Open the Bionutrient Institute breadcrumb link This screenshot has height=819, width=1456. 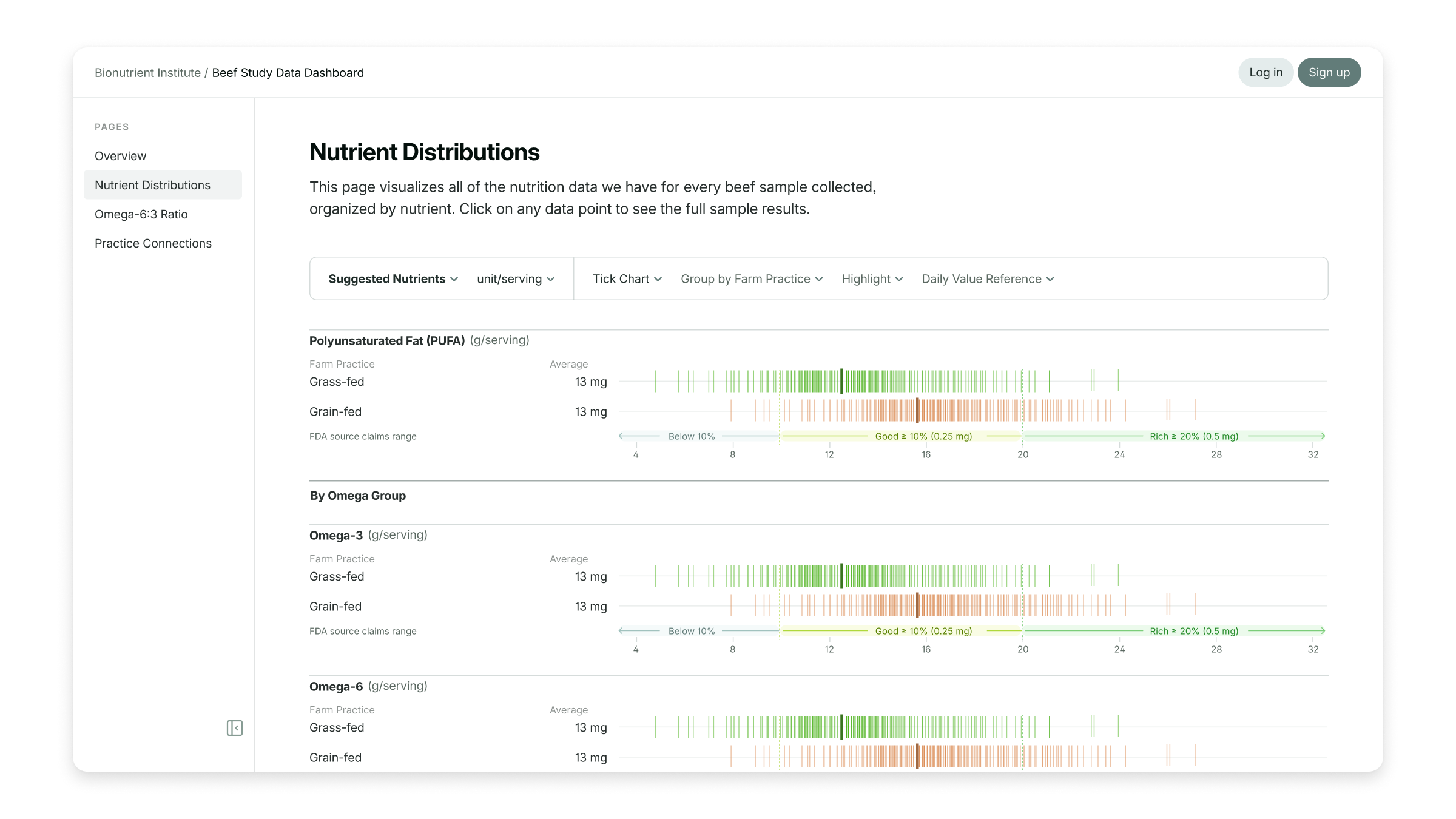[147, 73]
